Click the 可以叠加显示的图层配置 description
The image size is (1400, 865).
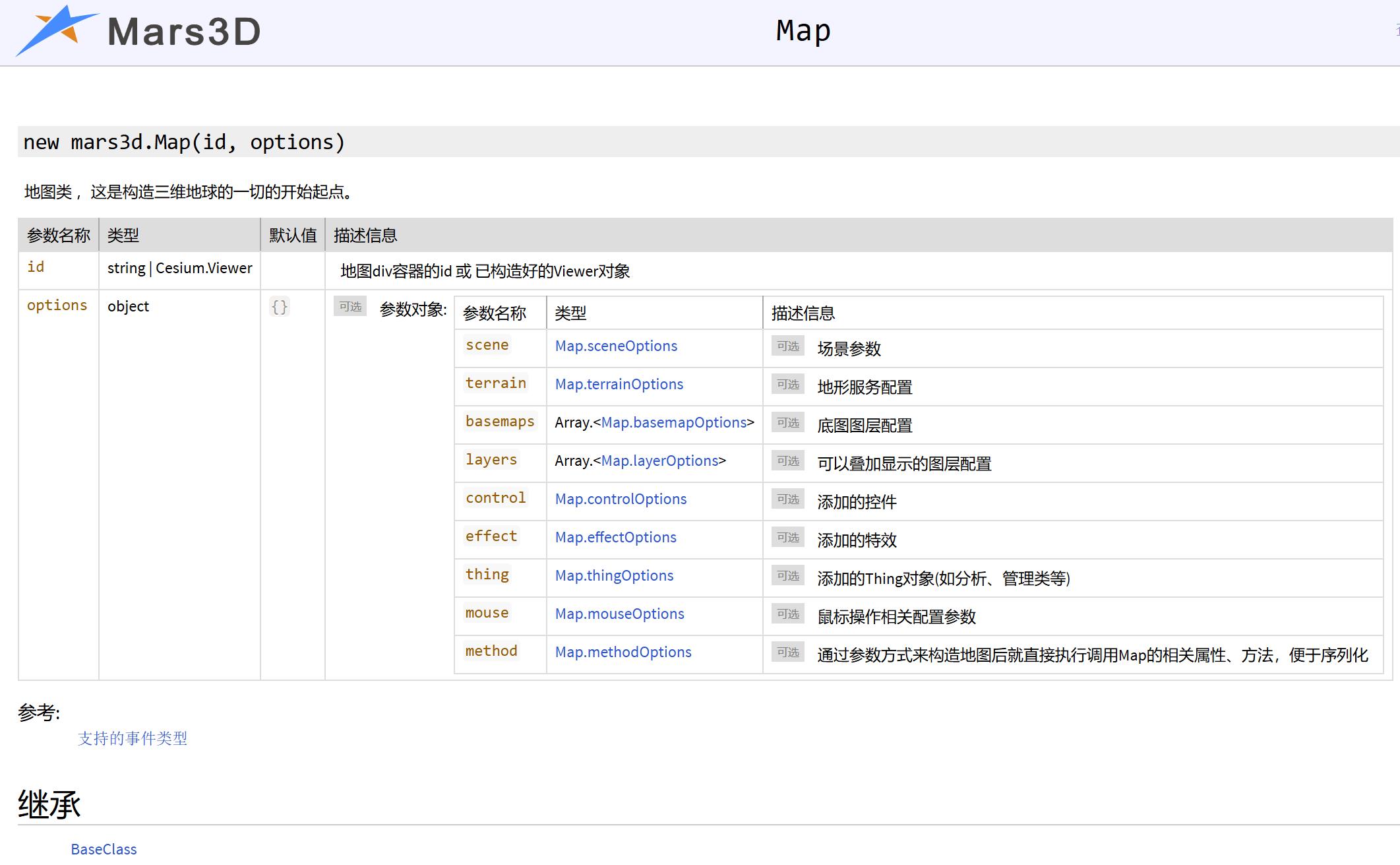pos(904,463)
